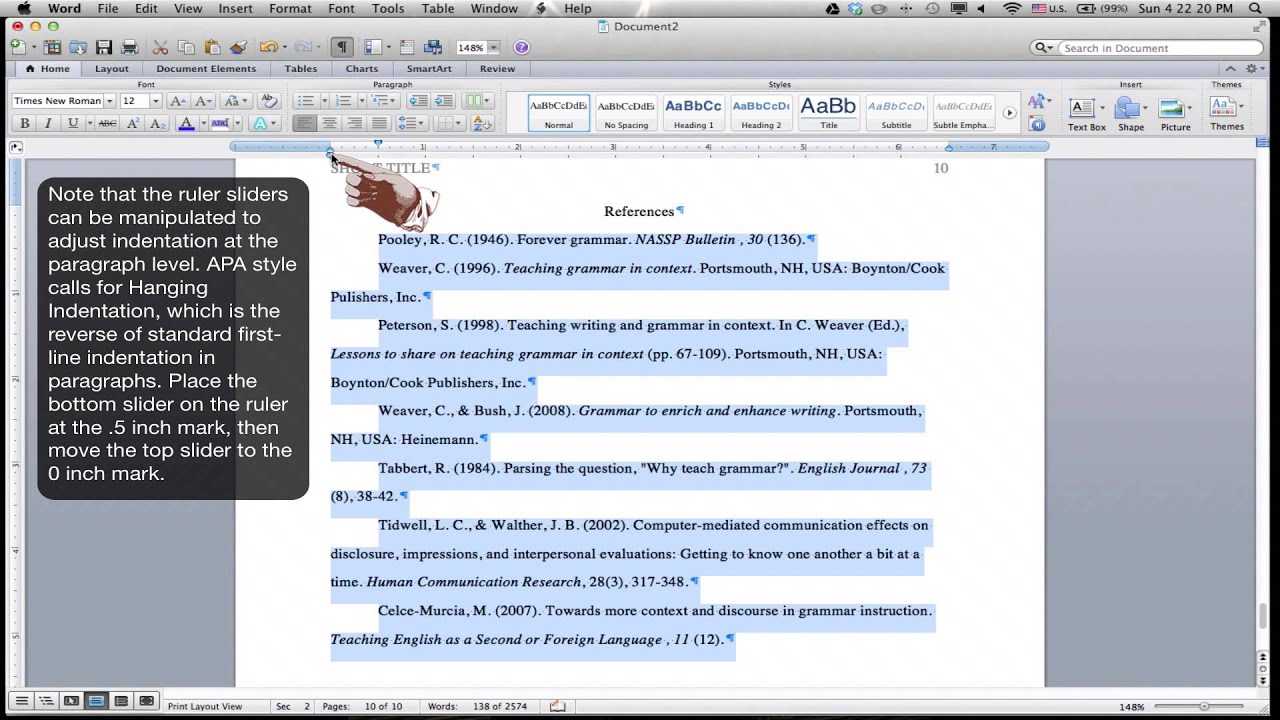
Task: Click the Print icon in the toolbar
Action: pos(128,47)
